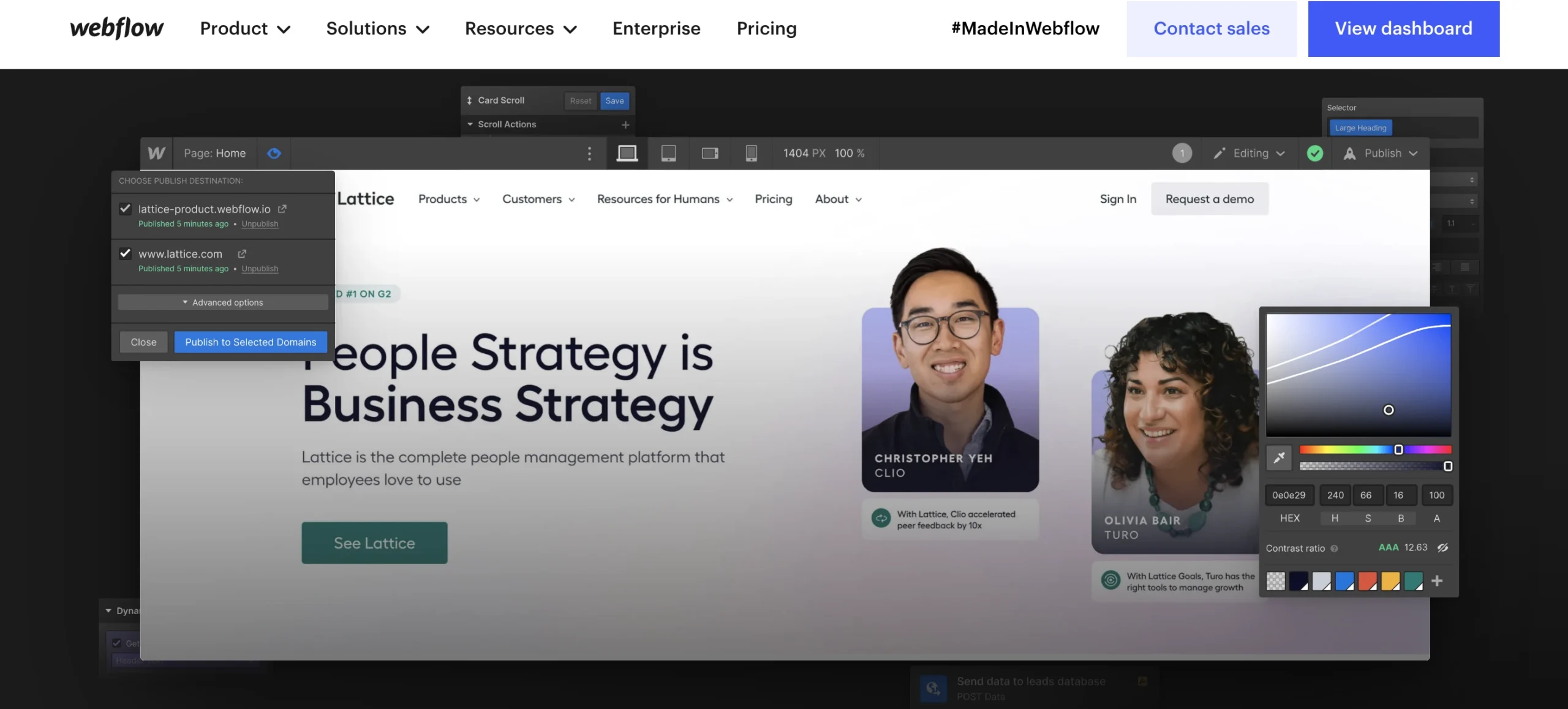The width and height of the screenshot is (1568, 709).
Task: Click the Contact sales button
Action: pyautogui.click(x=1212, y=29)
